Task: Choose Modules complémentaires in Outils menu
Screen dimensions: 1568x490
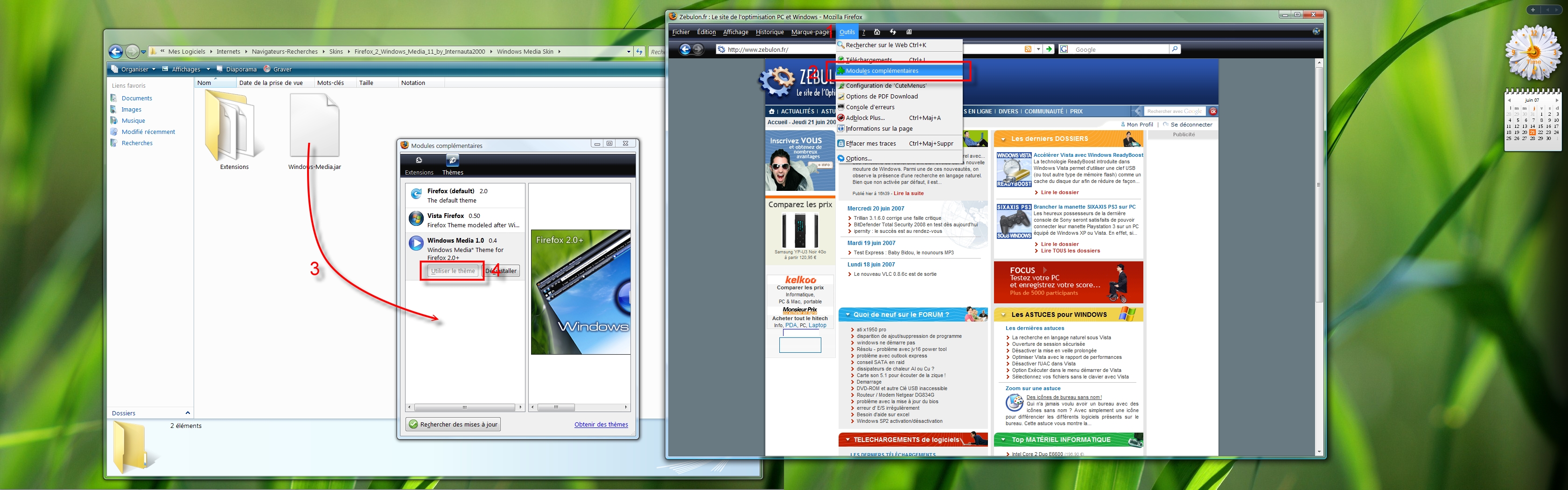Action: tap(882, 71)
